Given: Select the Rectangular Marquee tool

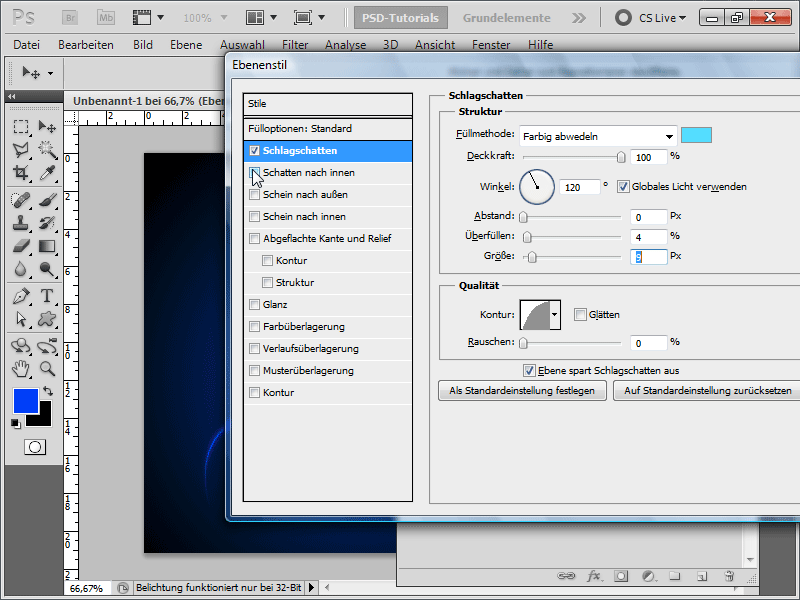Looking at the screenshot, I should [20, 127].
